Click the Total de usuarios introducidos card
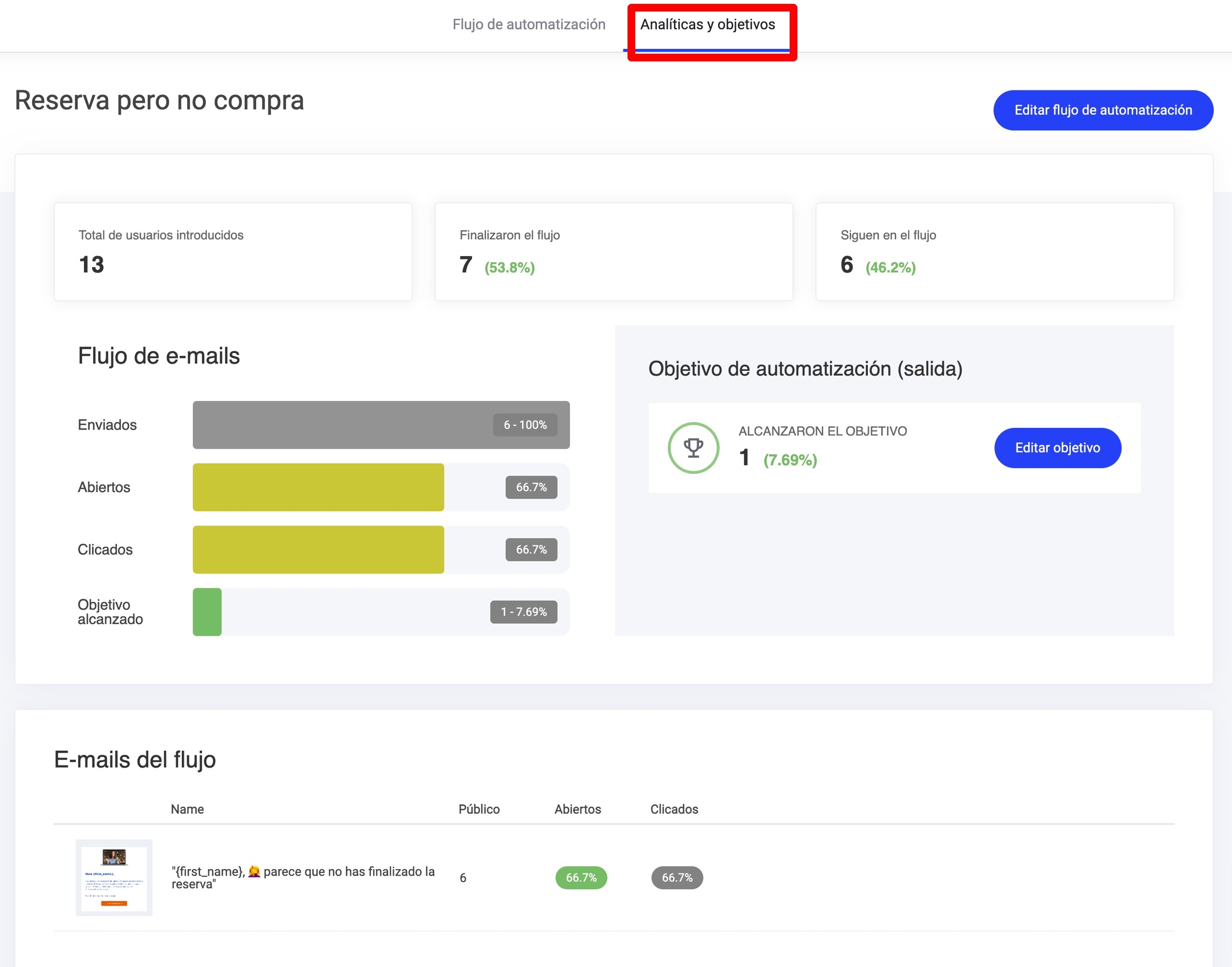The image size is (1232, 967). tap(233, 251)
